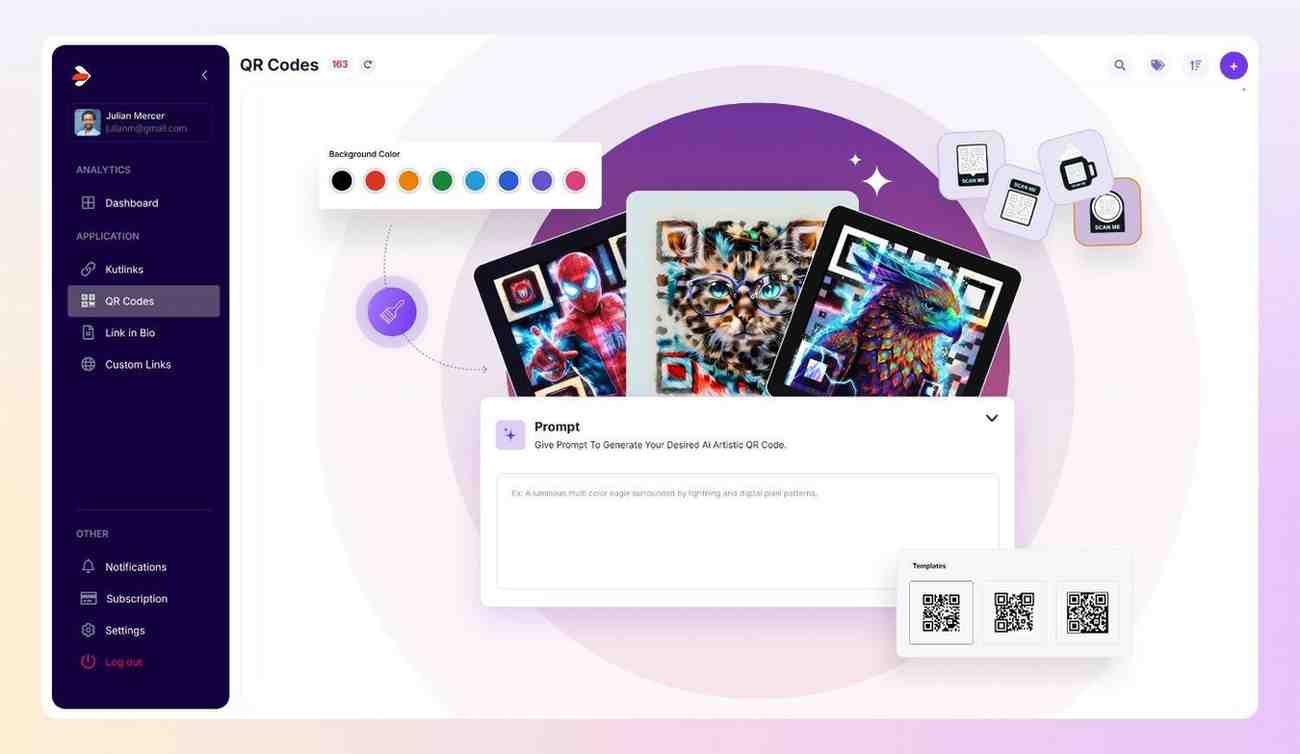Click the Notifications bell icon
1300x754 pixels.
[88, 567]
